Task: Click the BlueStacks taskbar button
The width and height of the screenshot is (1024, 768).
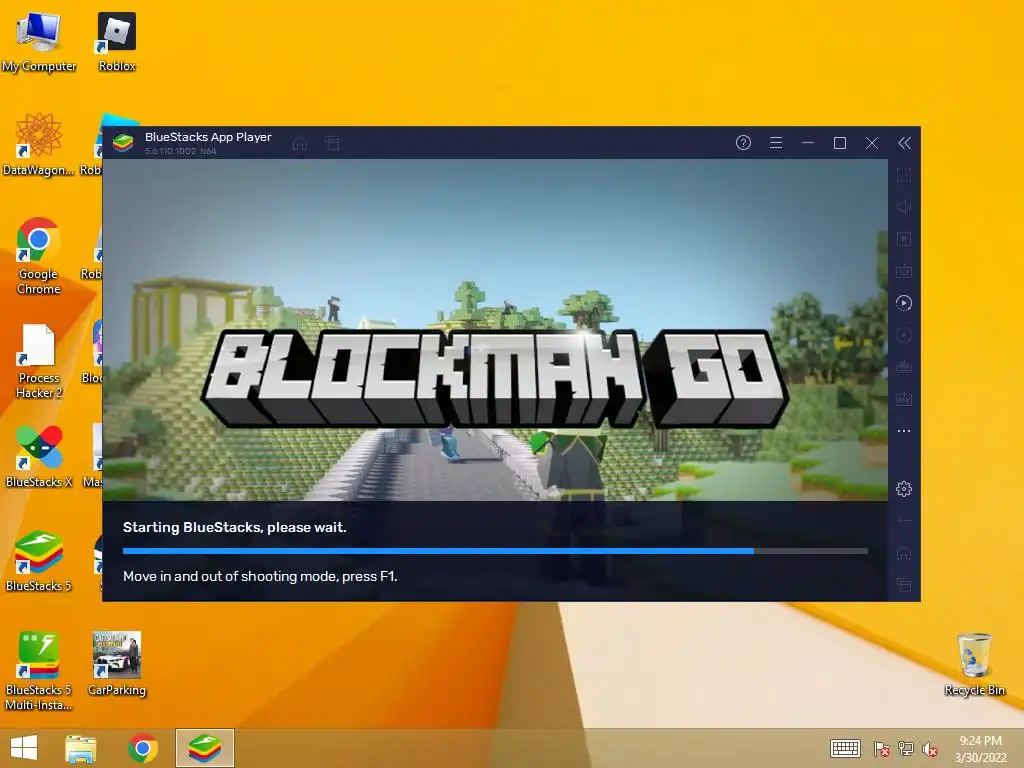Action: (x=205, y=748)
